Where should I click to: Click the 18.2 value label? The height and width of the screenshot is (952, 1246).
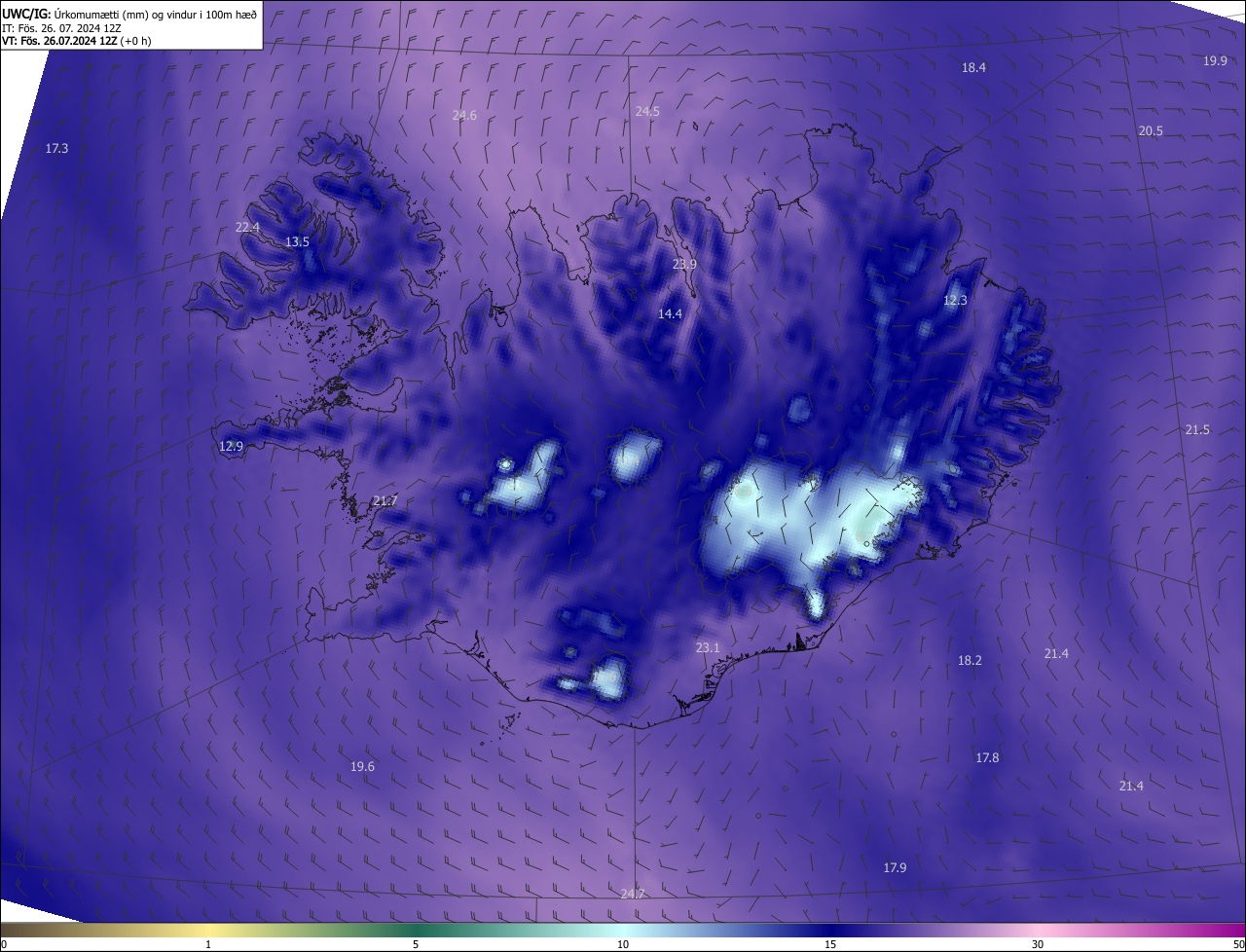pos(970,661)
